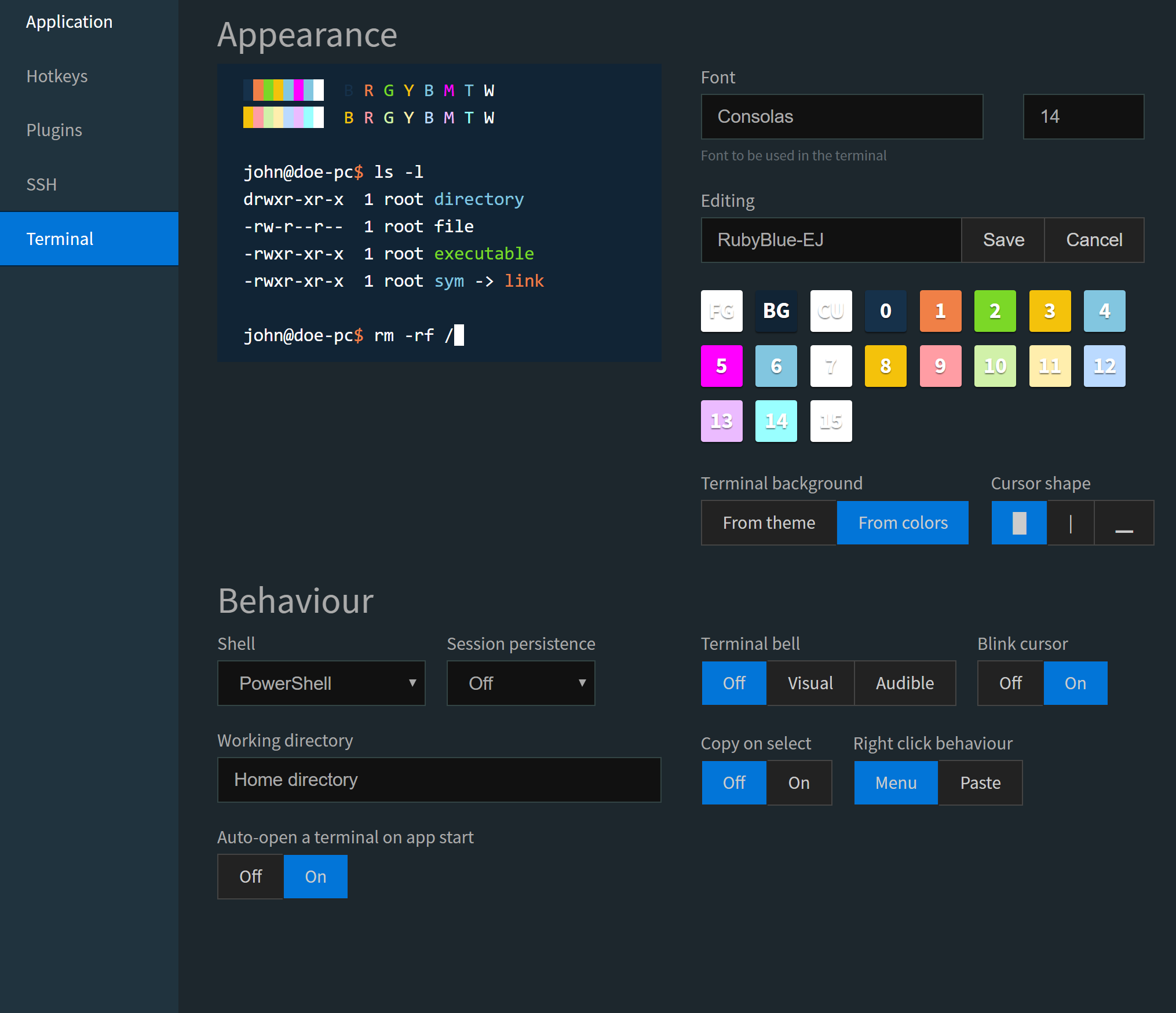Turn Copy on select Off

click(x=734, y=783)
